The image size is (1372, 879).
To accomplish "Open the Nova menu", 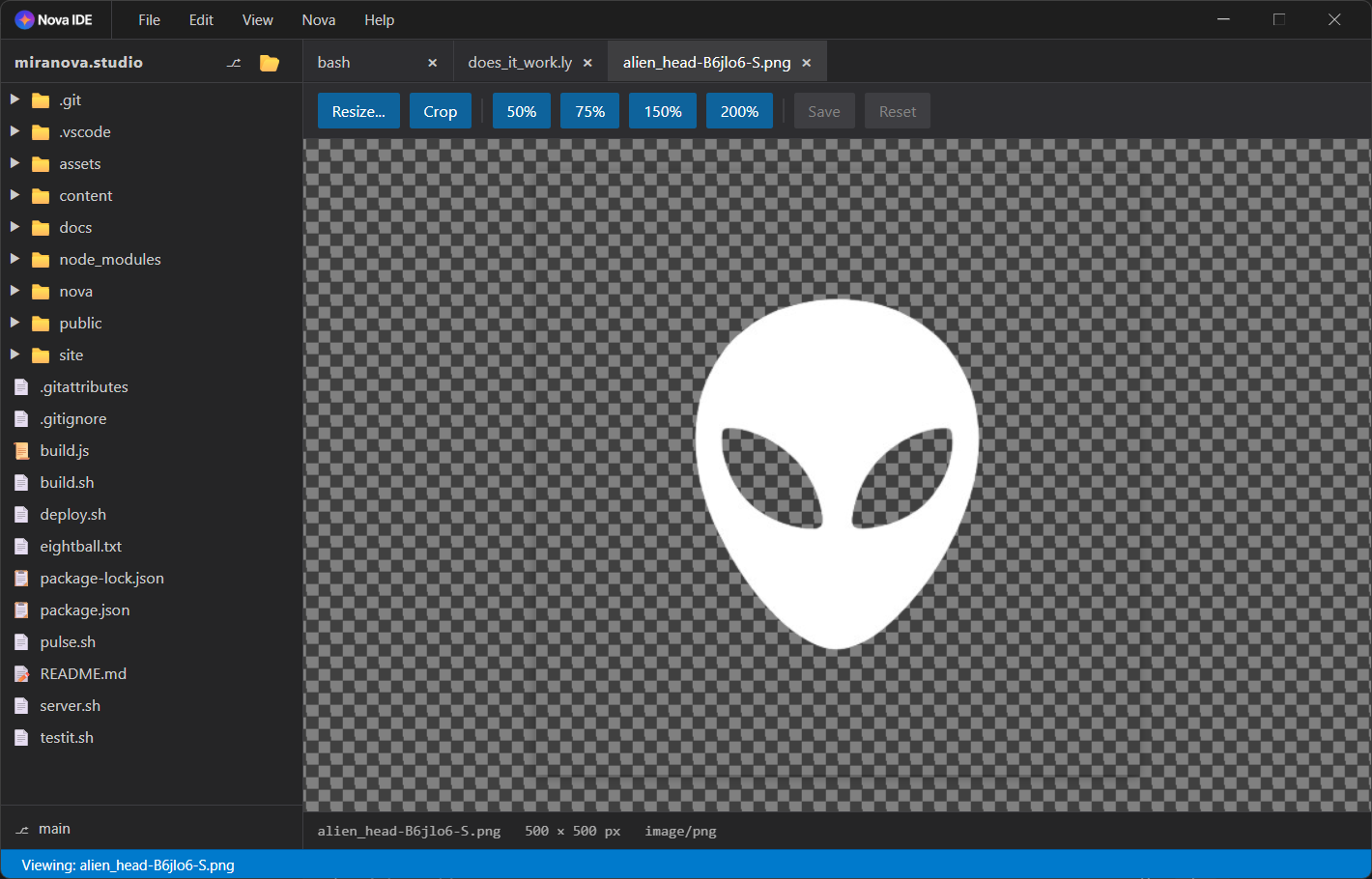I will [x=318, y=19].
